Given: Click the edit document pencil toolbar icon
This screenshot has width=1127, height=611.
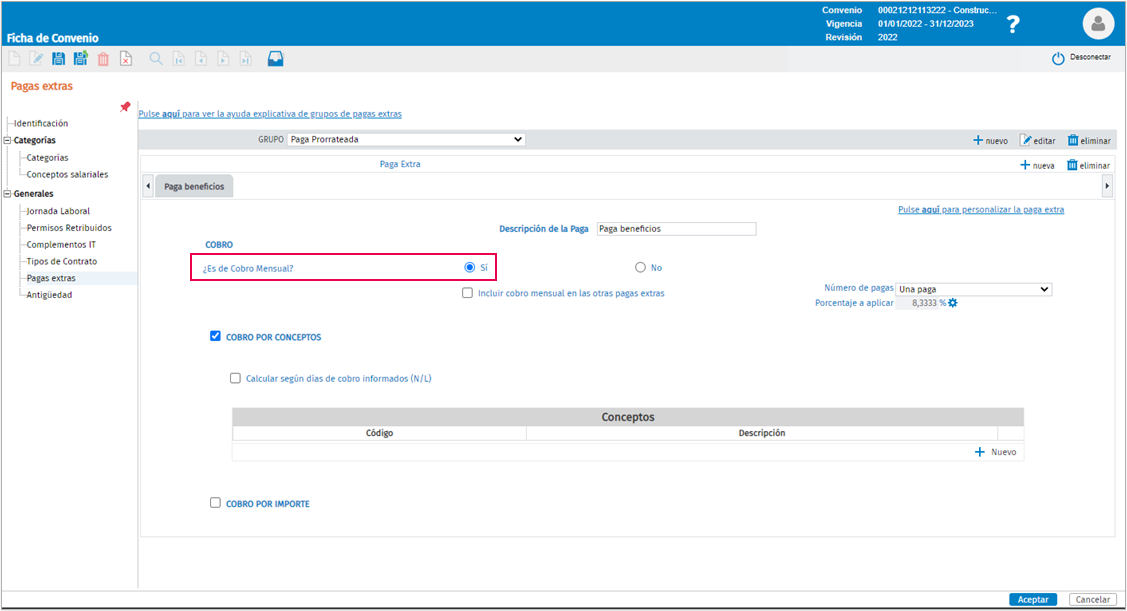Looking at the screenshot, I should 36,59.
